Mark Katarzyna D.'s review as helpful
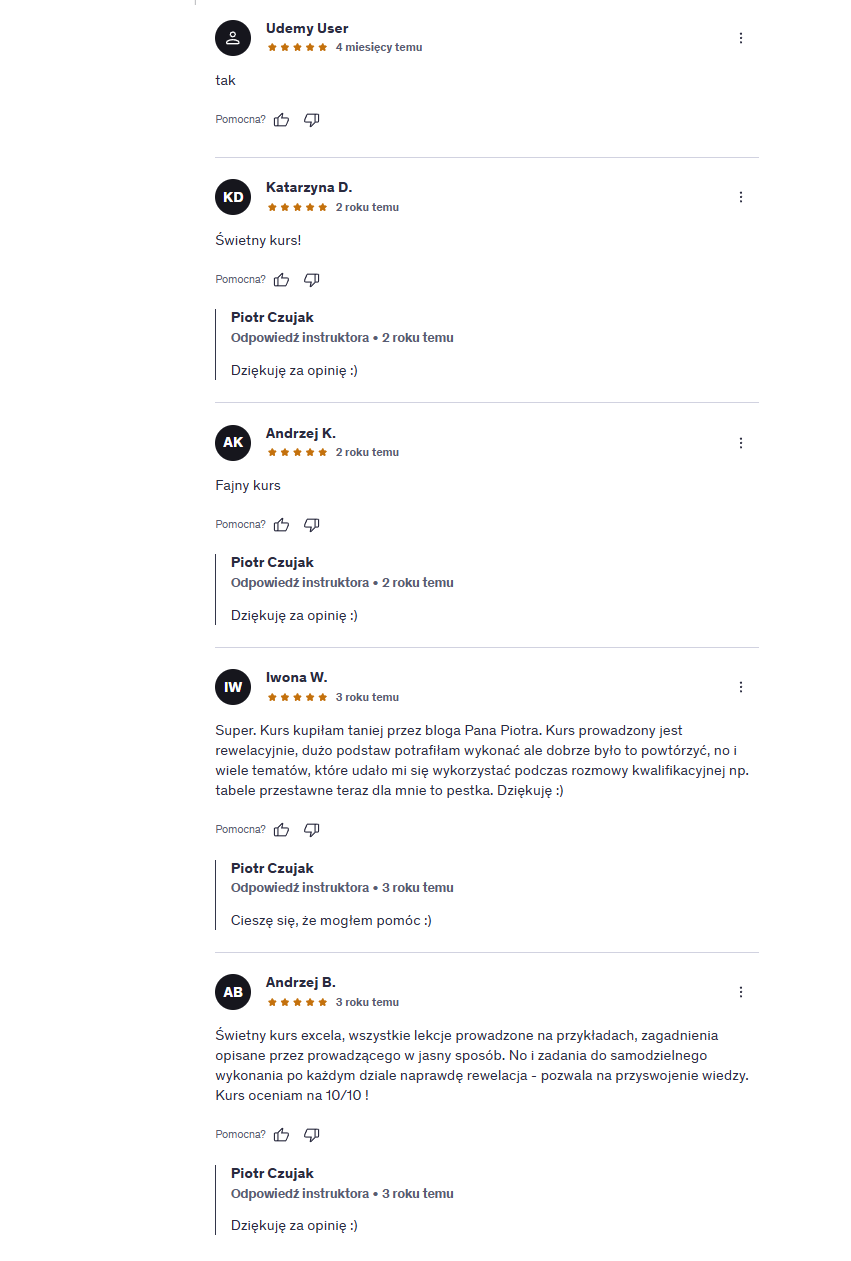Image resolution: width=851 pixels, height=1261 pixels. coord(282,280)
